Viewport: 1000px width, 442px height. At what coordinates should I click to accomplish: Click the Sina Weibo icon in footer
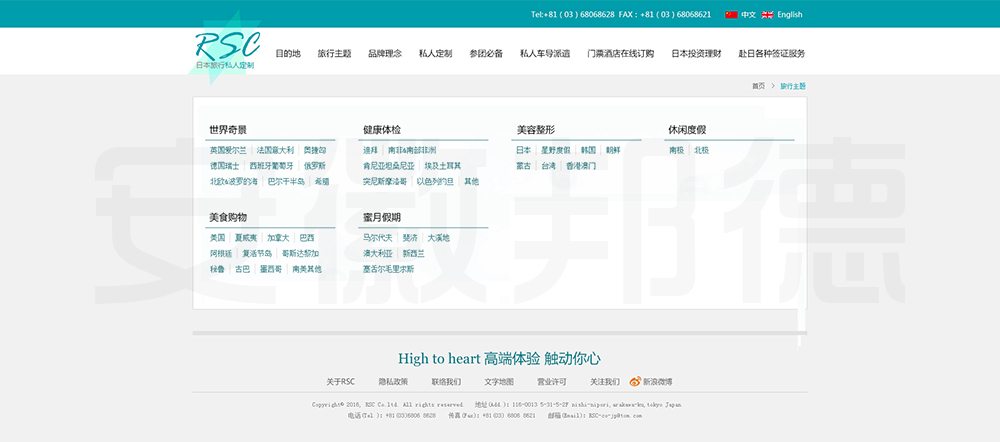pyautogui.click(x=635, y=381)
